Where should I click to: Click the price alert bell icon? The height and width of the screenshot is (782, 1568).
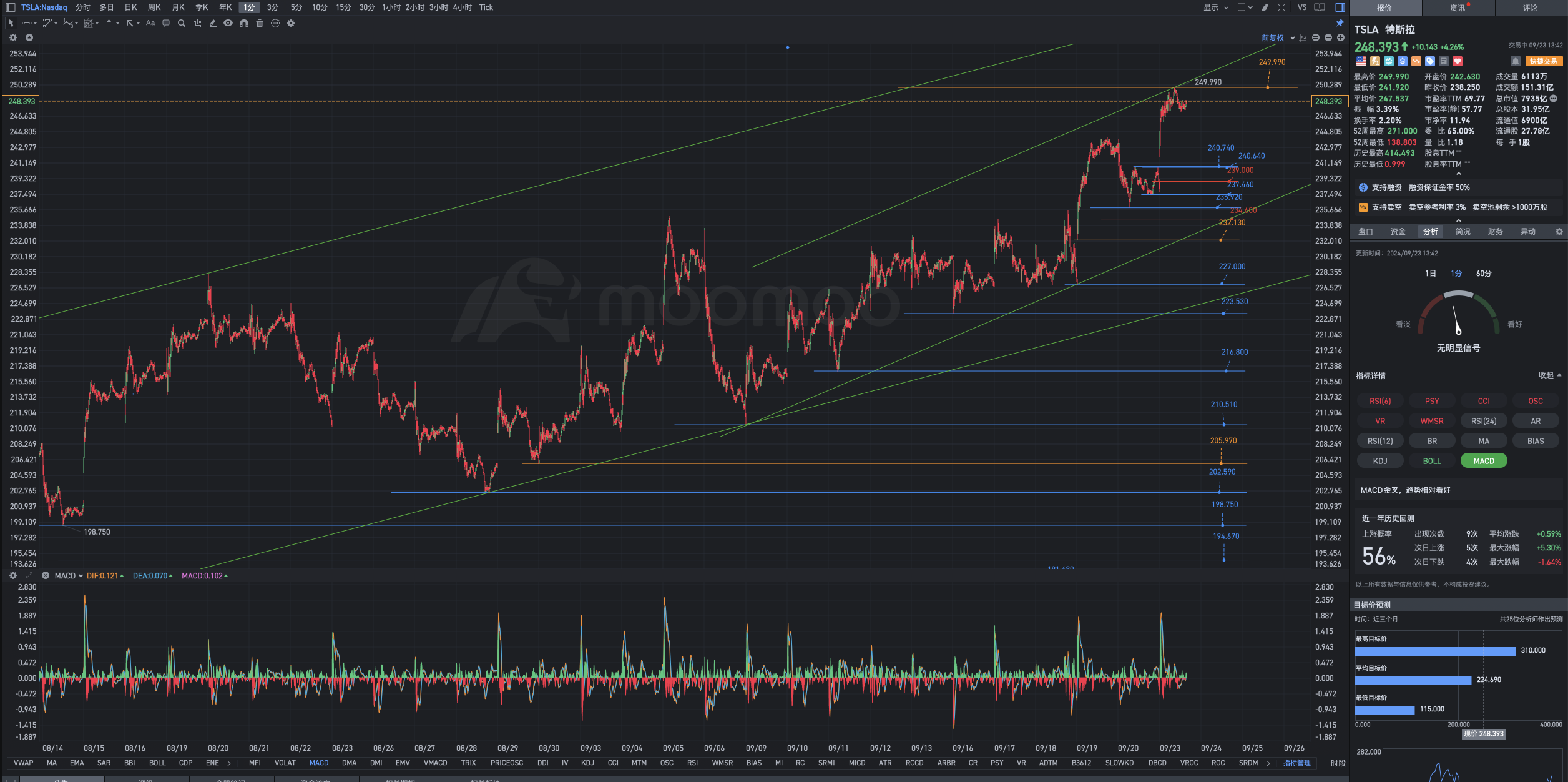point(1515,61)
